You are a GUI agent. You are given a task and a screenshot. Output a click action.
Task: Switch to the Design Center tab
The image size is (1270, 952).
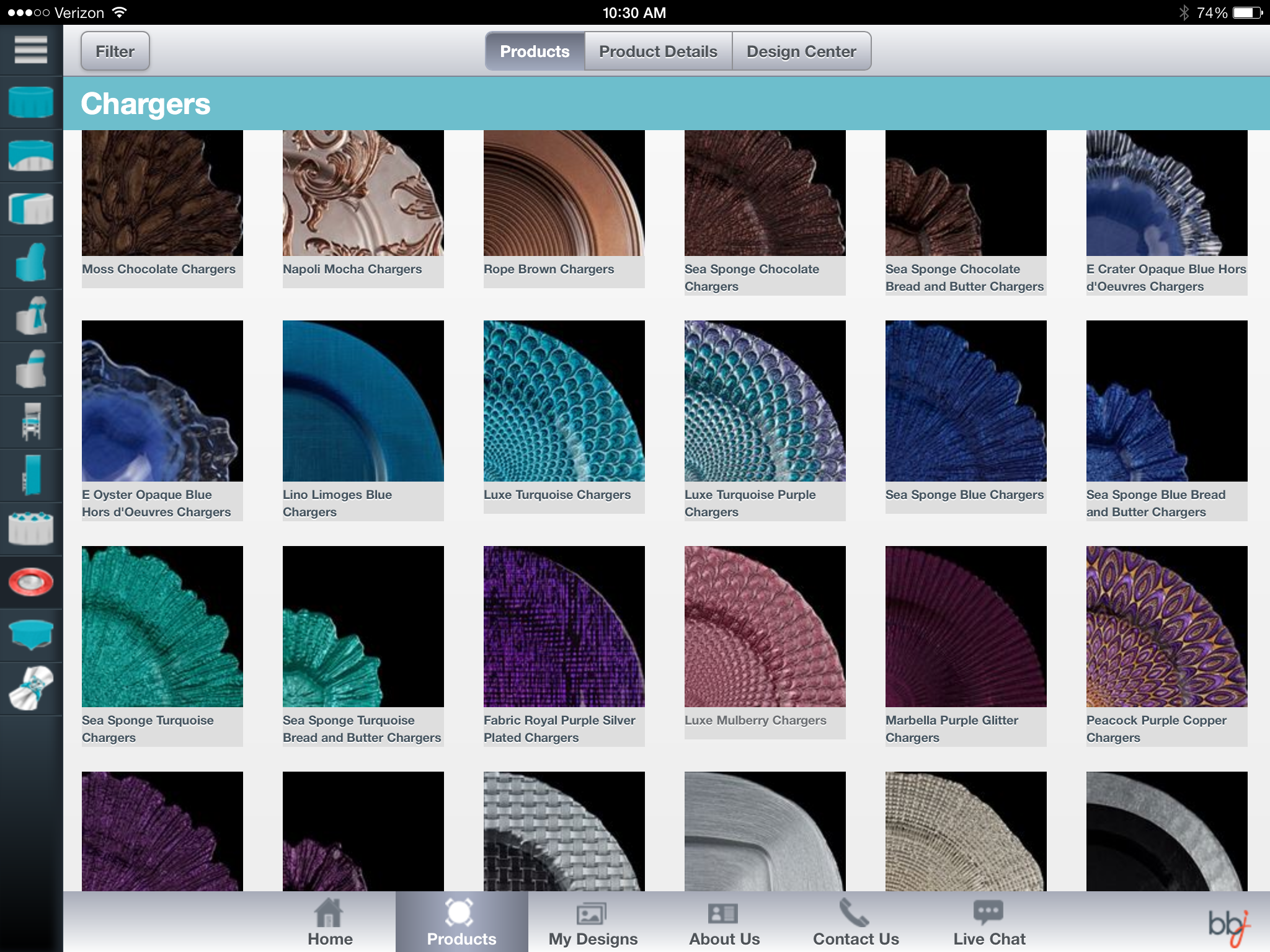(x=801, y=51)
